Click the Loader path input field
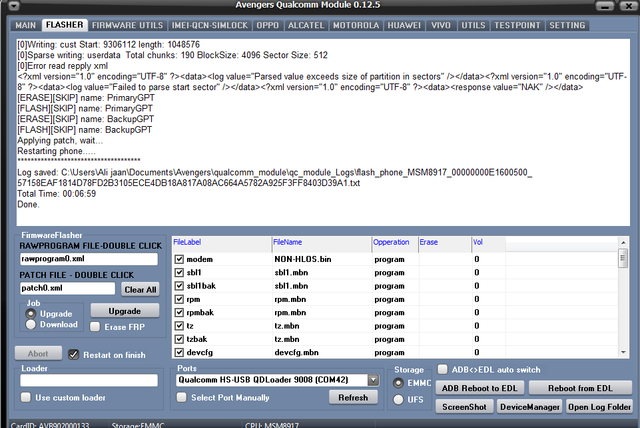 [x=89, y=380]
